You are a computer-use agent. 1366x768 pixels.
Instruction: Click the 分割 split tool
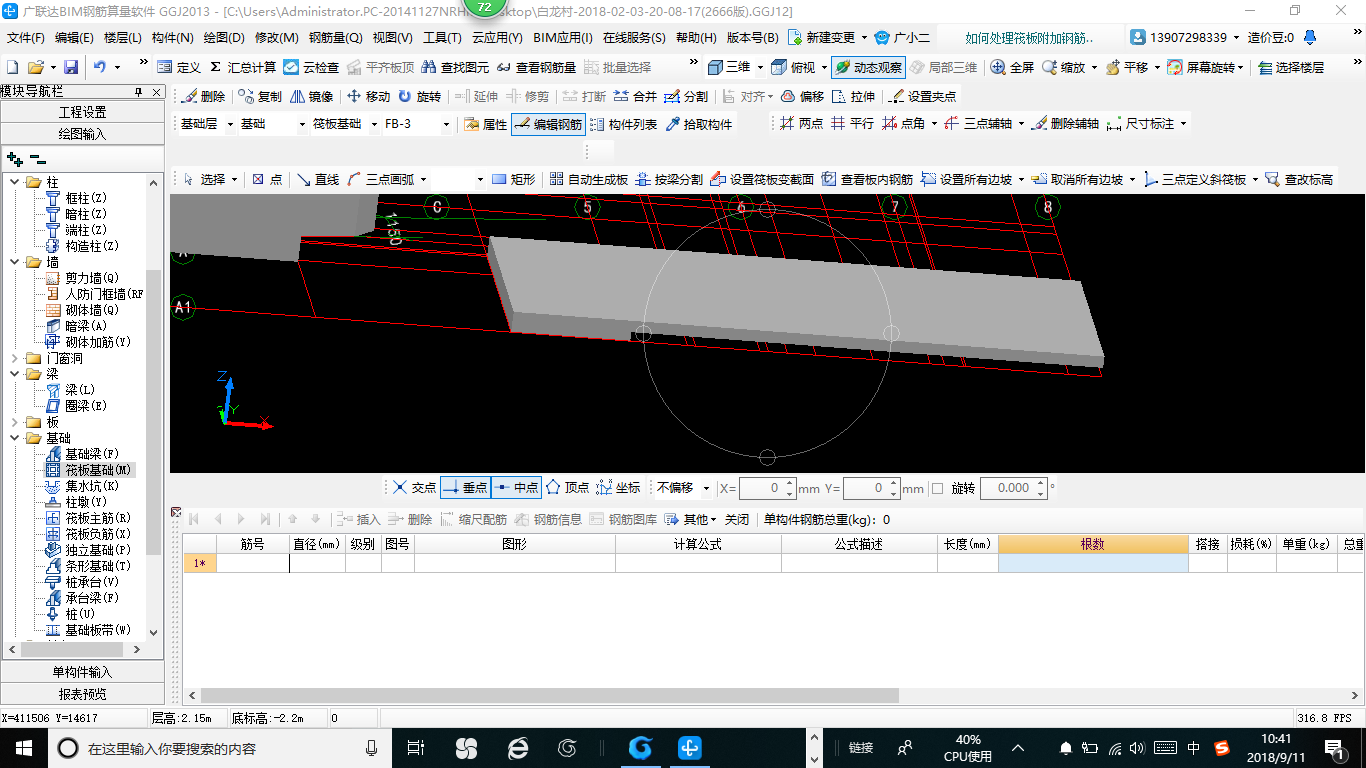[686, 96]
